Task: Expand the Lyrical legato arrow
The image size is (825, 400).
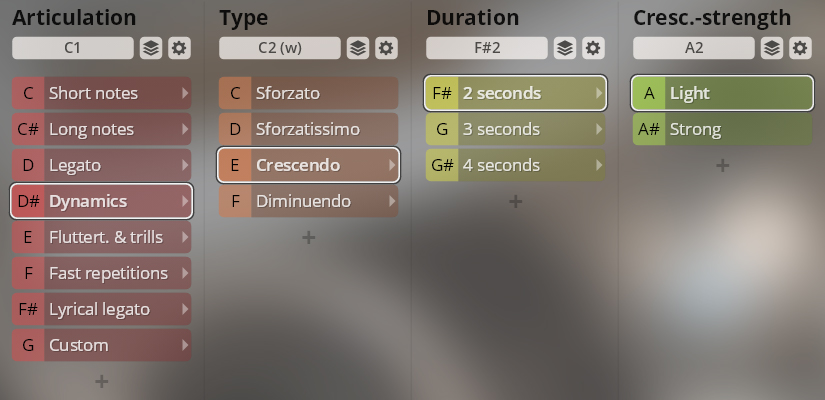Action: 184,309
